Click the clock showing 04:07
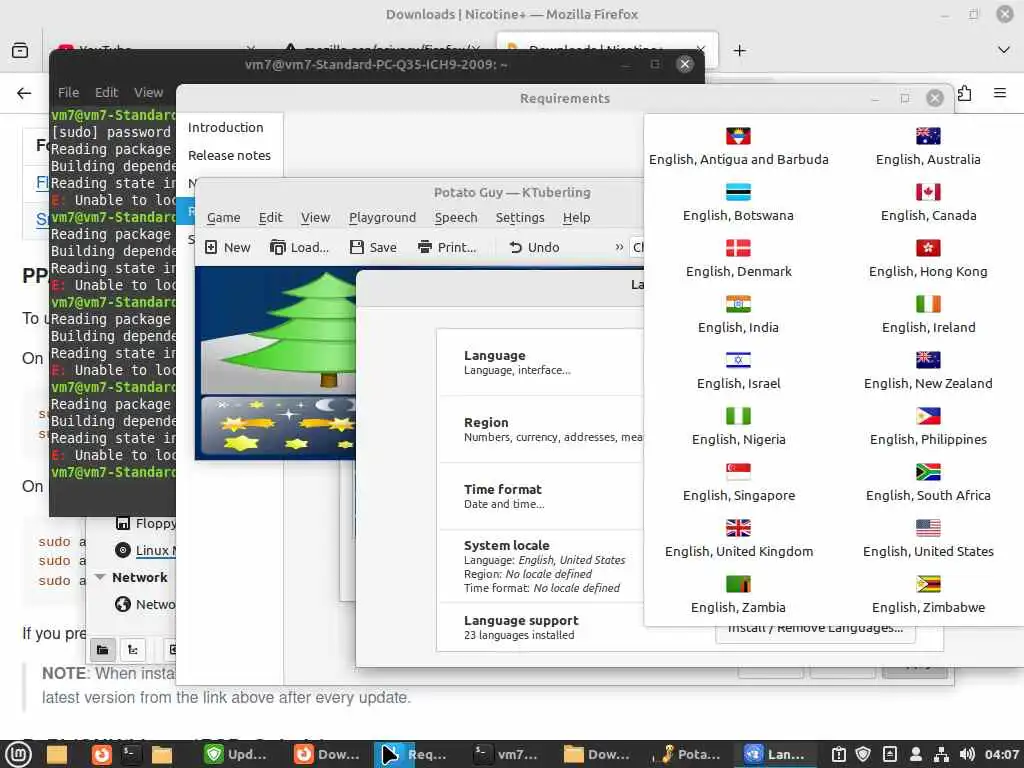 point(1002,754)
